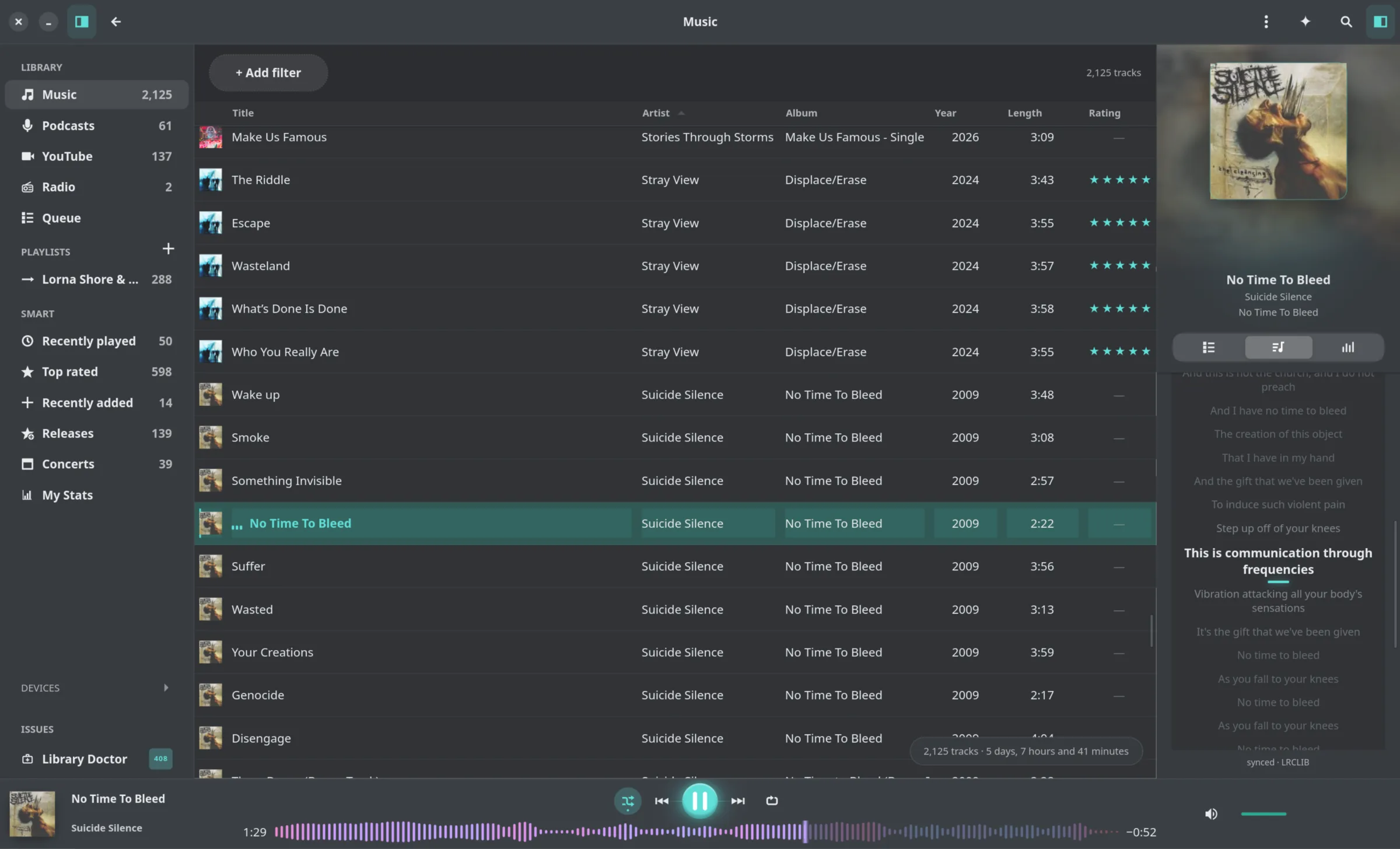Viewport: 1400px width, 849px height.
Task: Open the three-dot main menu
Action: [x=1266, y=22]
